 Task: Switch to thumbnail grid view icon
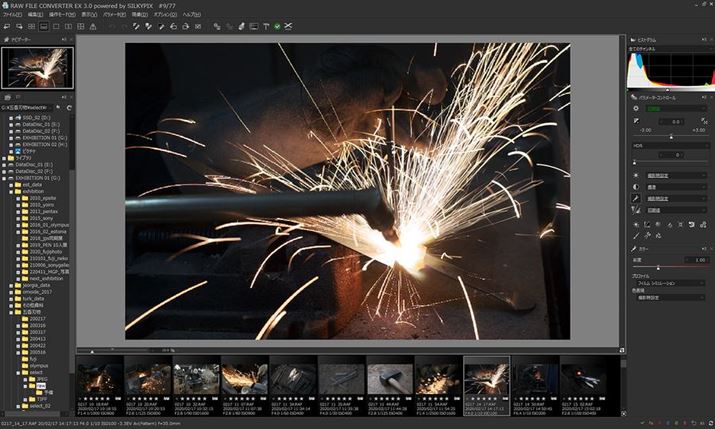click(x=31, y=26)
